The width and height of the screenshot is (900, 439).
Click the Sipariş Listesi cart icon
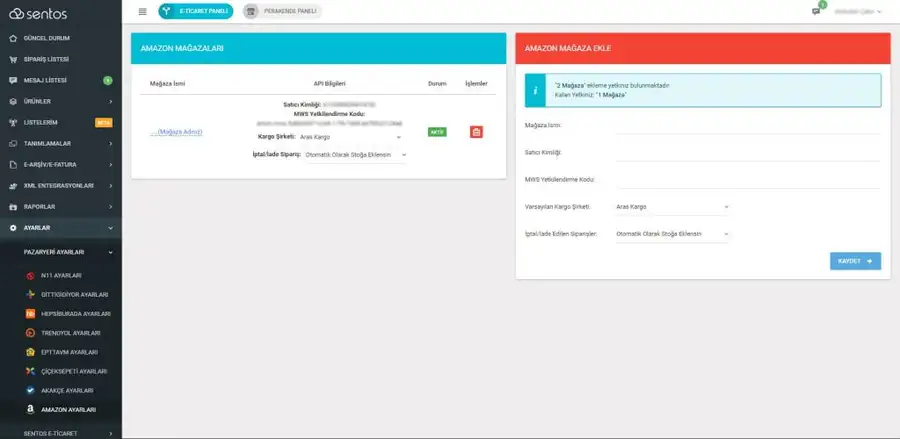pyautogui.click(x=13, y=60)
